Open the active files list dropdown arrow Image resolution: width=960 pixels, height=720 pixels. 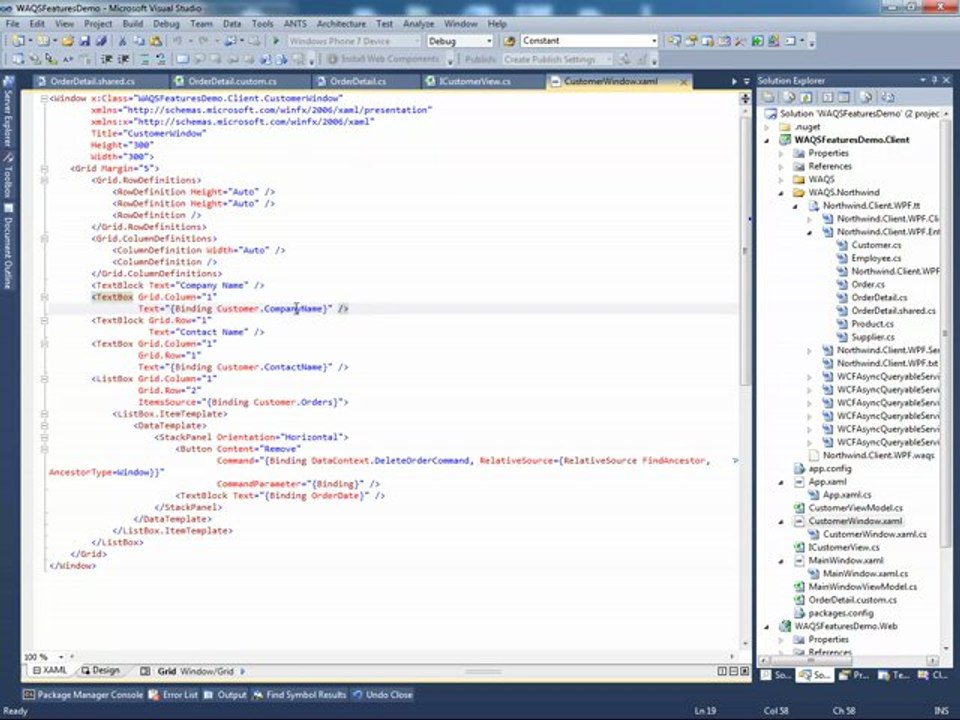pyautogui.click(x=746, y=81)
